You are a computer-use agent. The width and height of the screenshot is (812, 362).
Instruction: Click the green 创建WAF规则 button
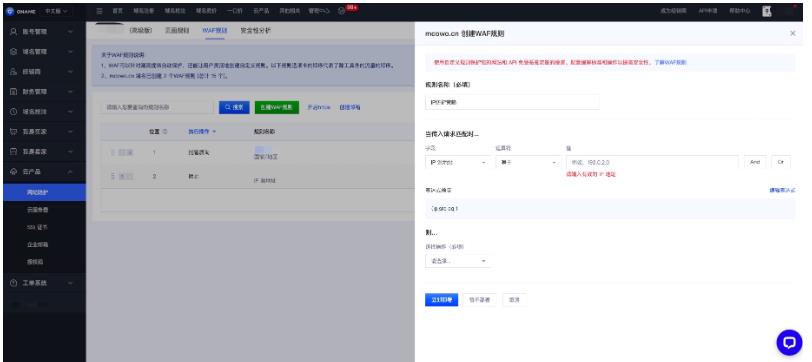277,107
